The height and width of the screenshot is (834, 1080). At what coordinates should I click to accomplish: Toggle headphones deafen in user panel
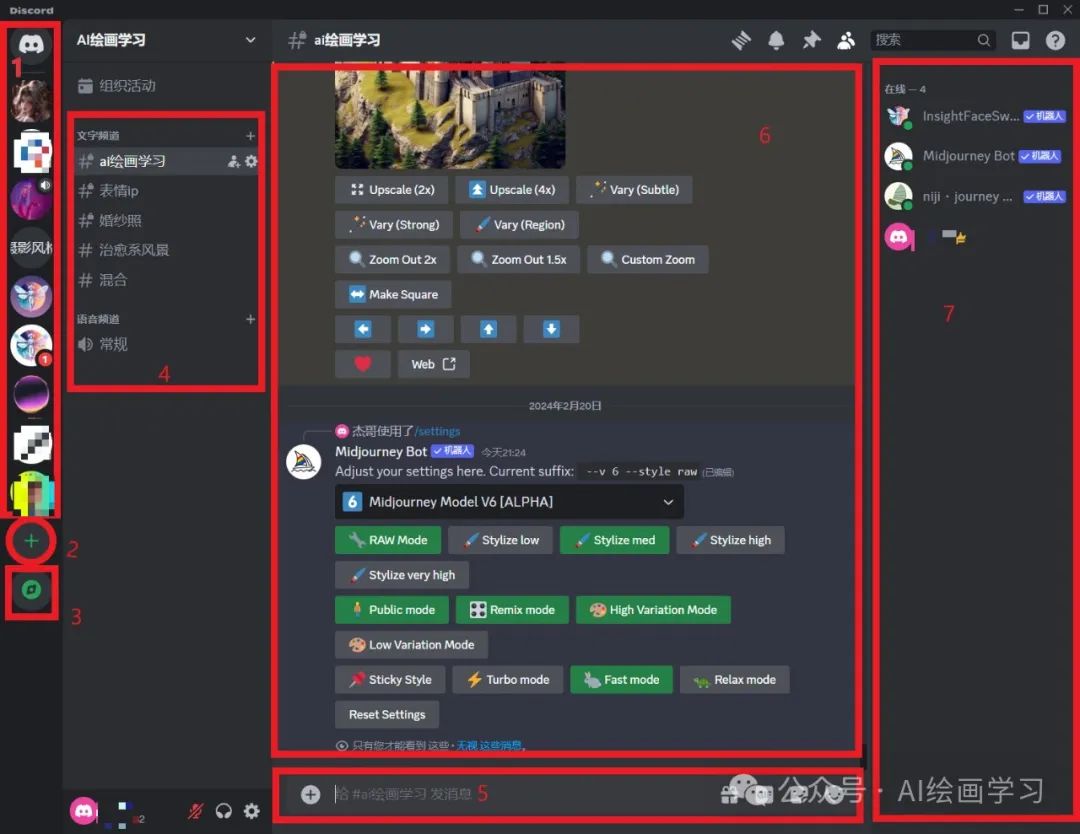[x=224, y=811]
